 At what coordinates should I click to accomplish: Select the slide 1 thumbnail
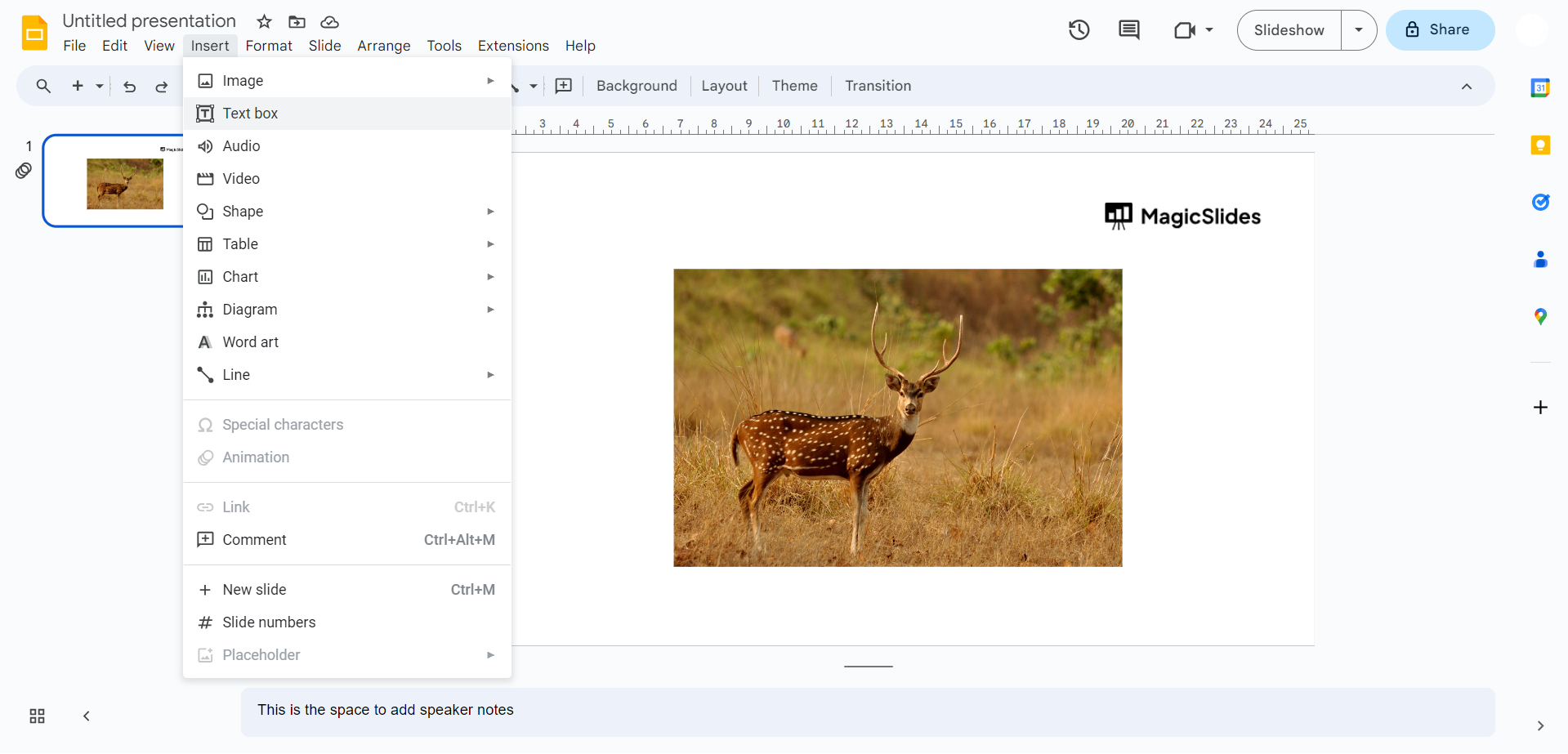[124, 181]
